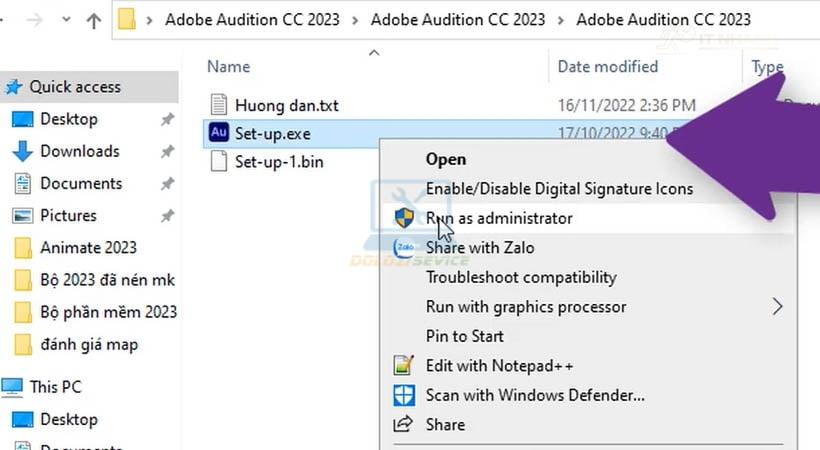
Task: Click the Quick access star icon
Action: [14, 87]
